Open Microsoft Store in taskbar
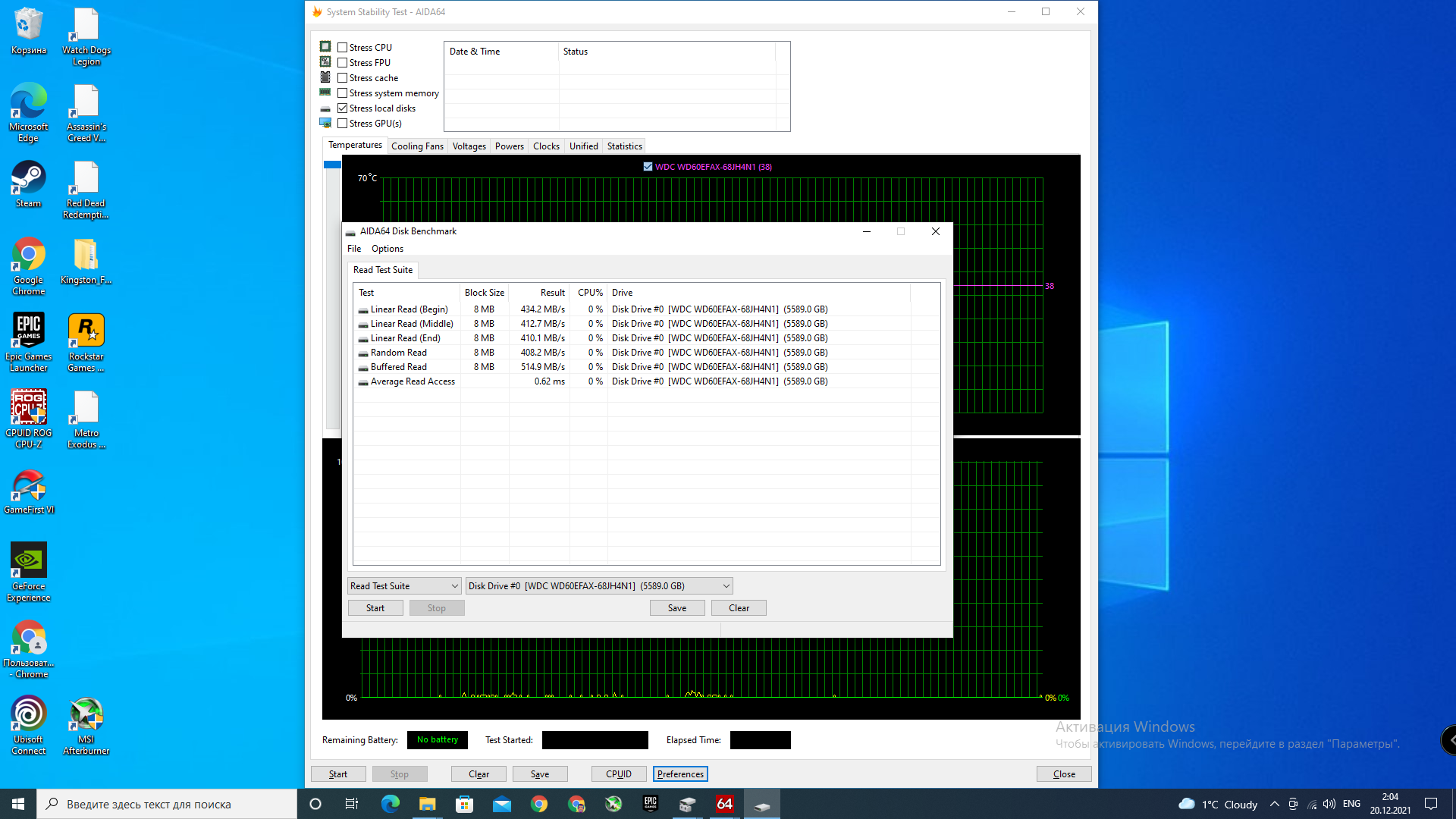The width and height of the screenshot is (1456, 819). tap(464, 804)
